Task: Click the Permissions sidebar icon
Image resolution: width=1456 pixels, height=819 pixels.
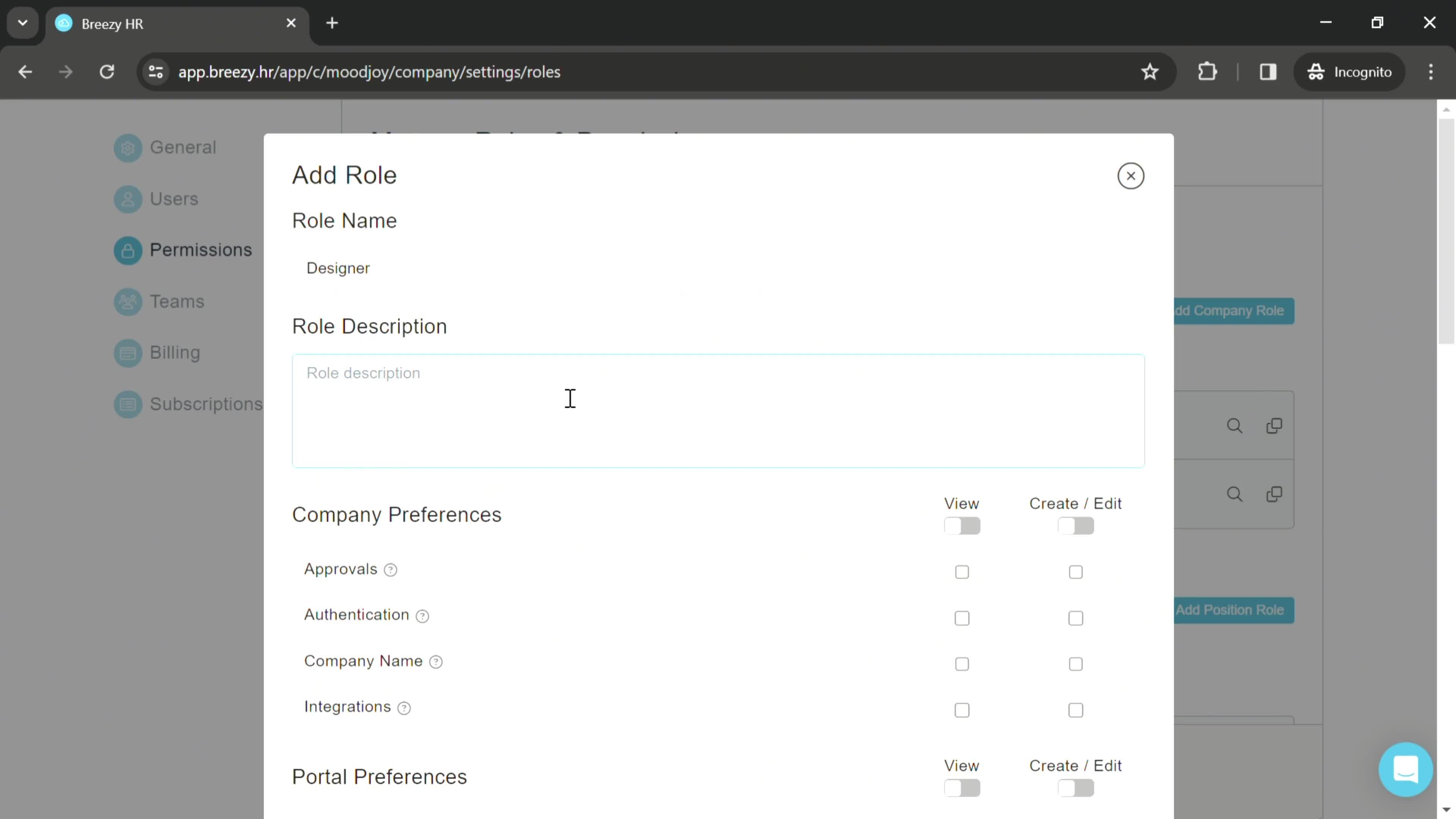Action: tap(128, 250)
